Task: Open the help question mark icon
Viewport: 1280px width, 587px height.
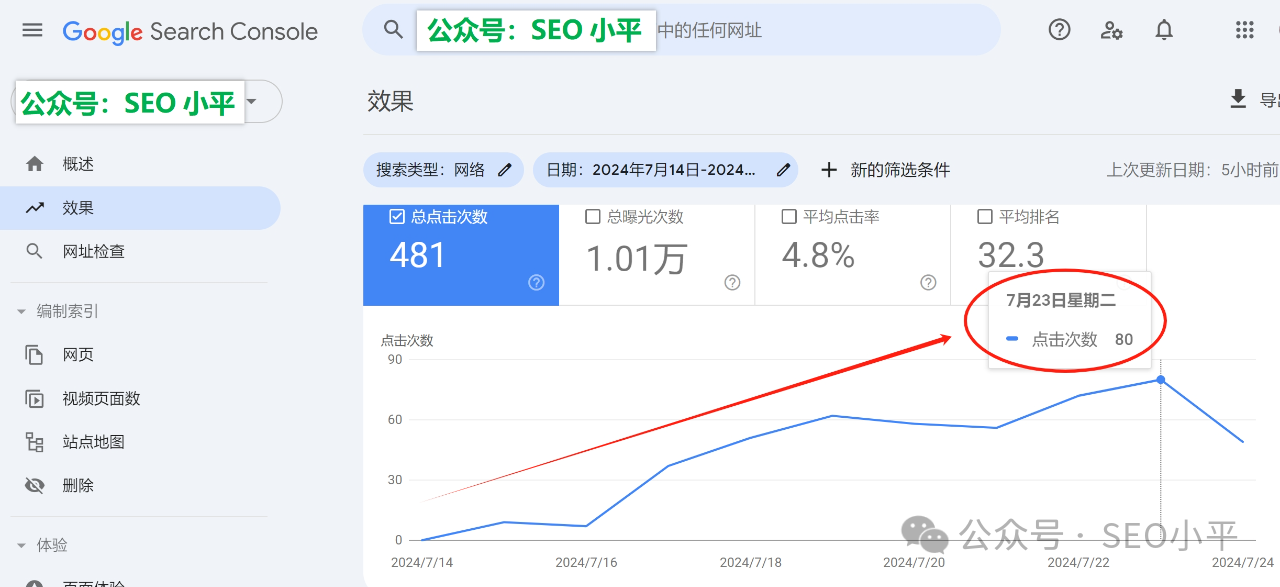Action: coord(1059,30)
